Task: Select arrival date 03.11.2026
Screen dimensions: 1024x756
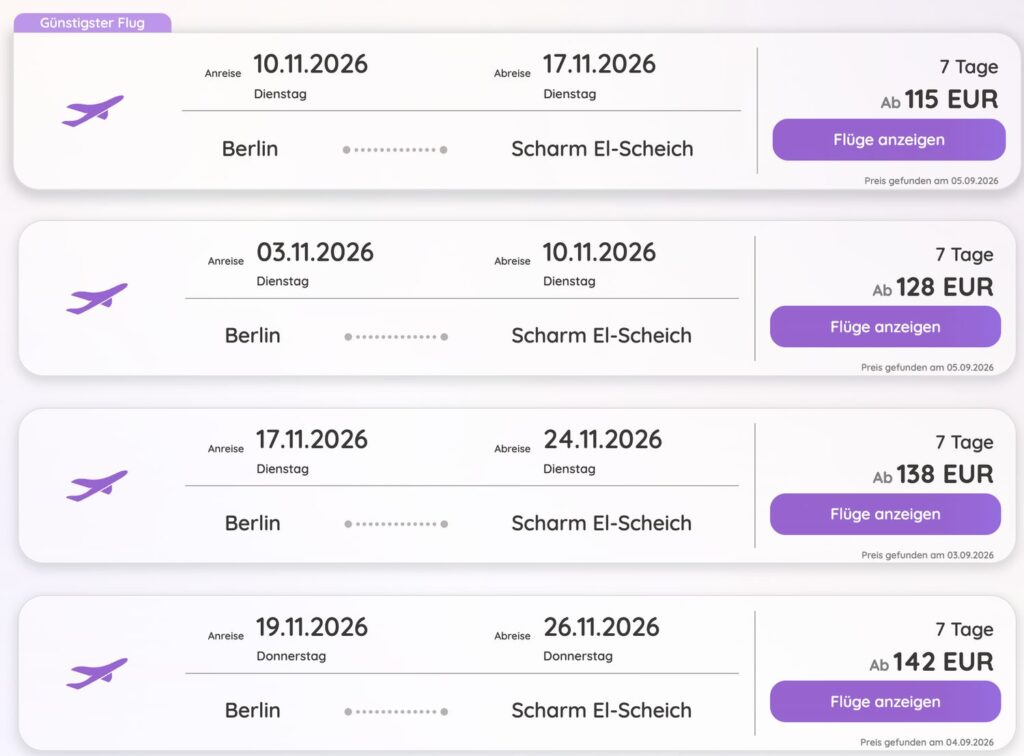Action: click(315, 253)
